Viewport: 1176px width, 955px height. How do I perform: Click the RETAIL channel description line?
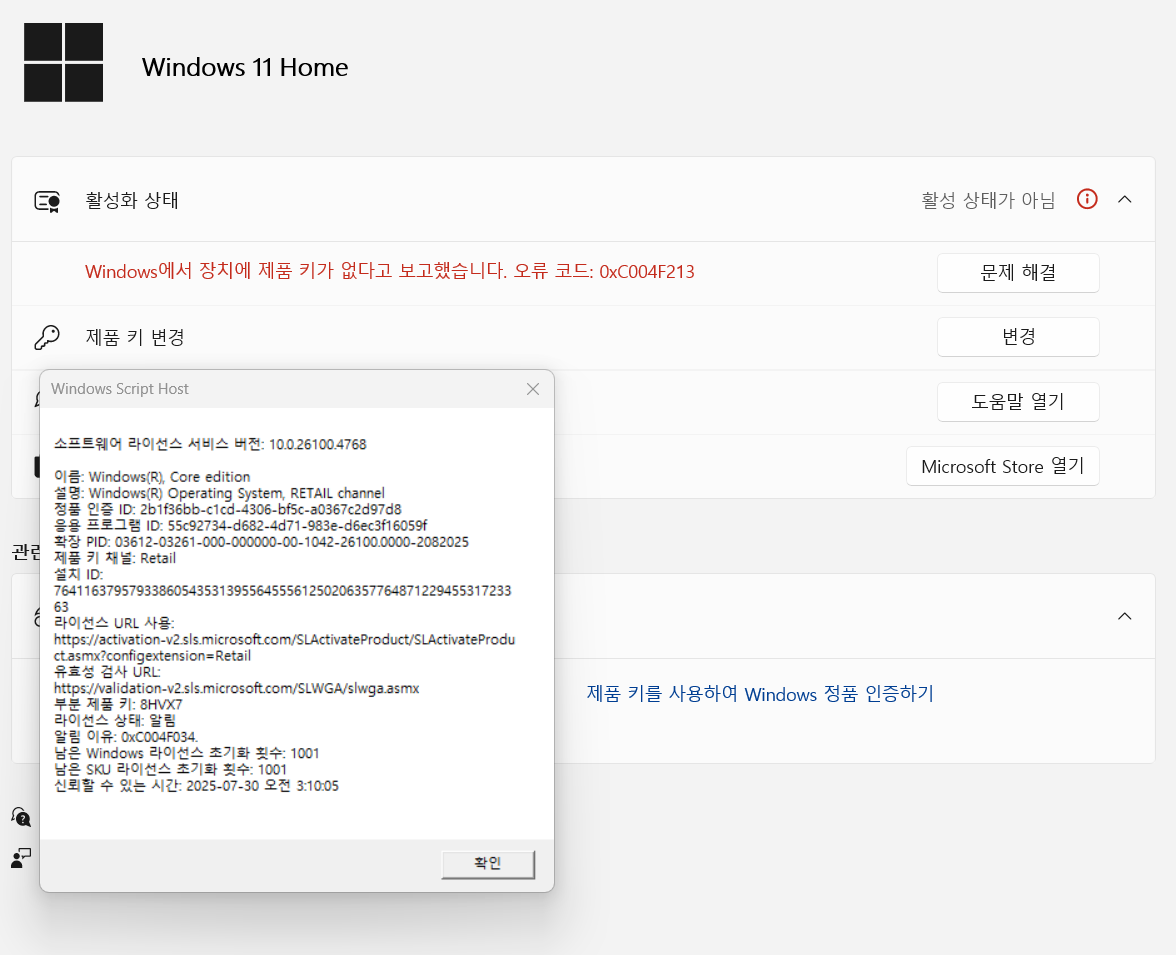(x=219, y=493)
